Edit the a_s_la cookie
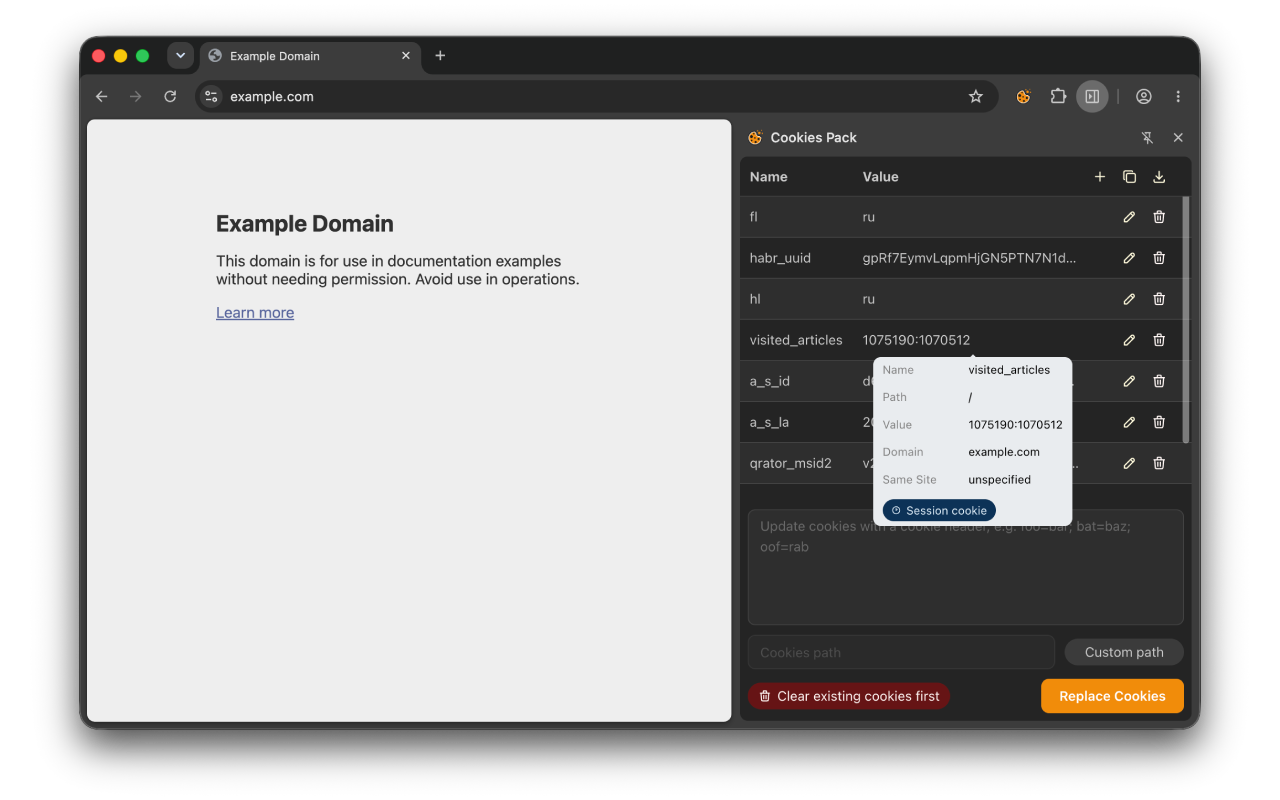This screenshot has width=1280, height=800. pyautogui.click(x=1129, y=422)
